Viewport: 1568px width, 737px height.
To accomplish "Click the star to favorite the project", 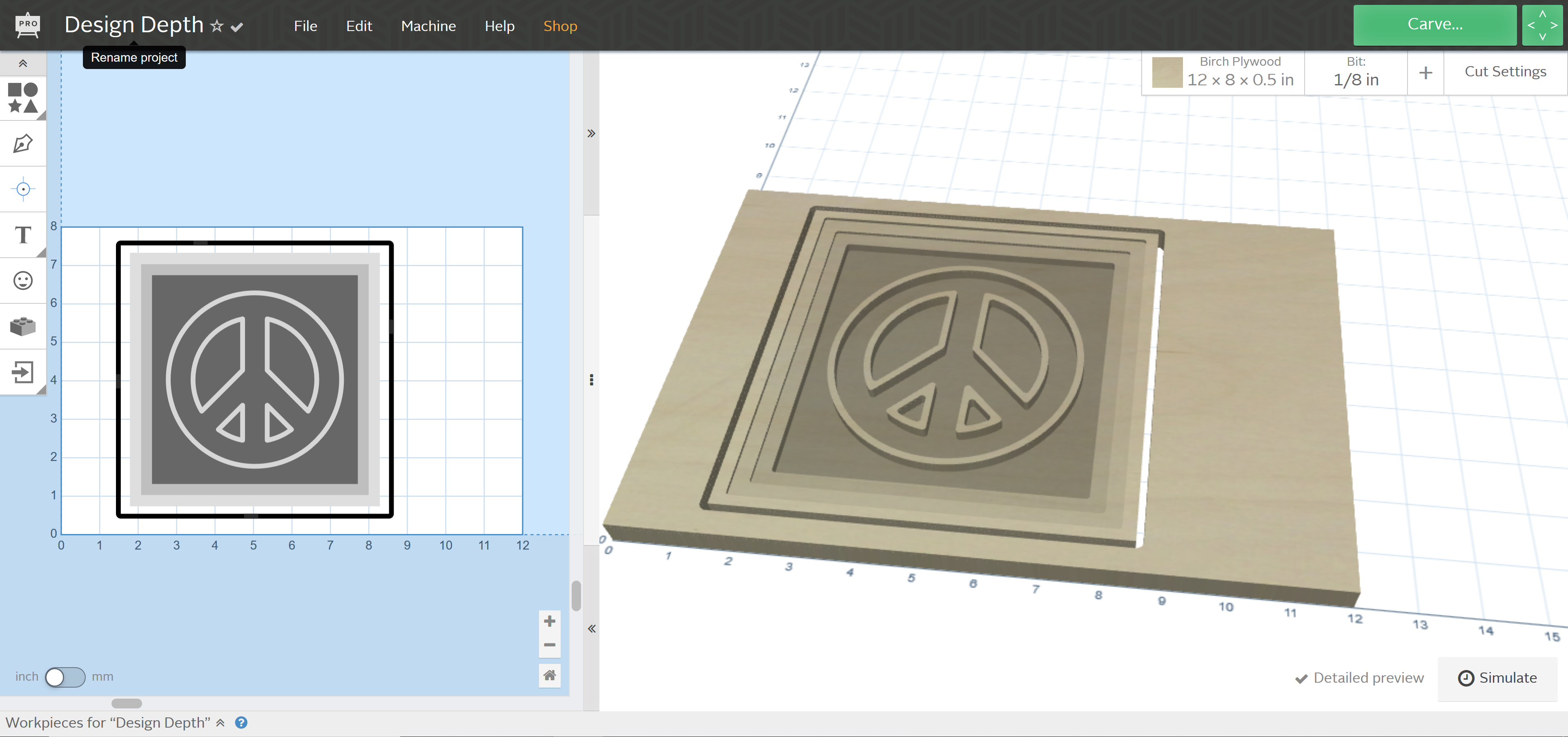I will click(x=217, y=26).
